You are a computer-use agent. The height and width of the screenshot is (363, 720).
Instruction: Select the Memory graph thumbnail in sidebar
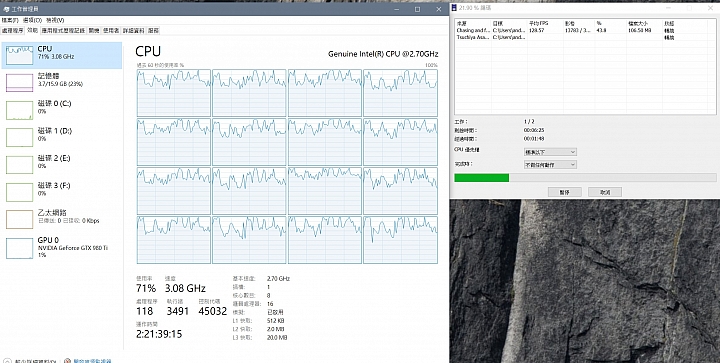[20, 83]
